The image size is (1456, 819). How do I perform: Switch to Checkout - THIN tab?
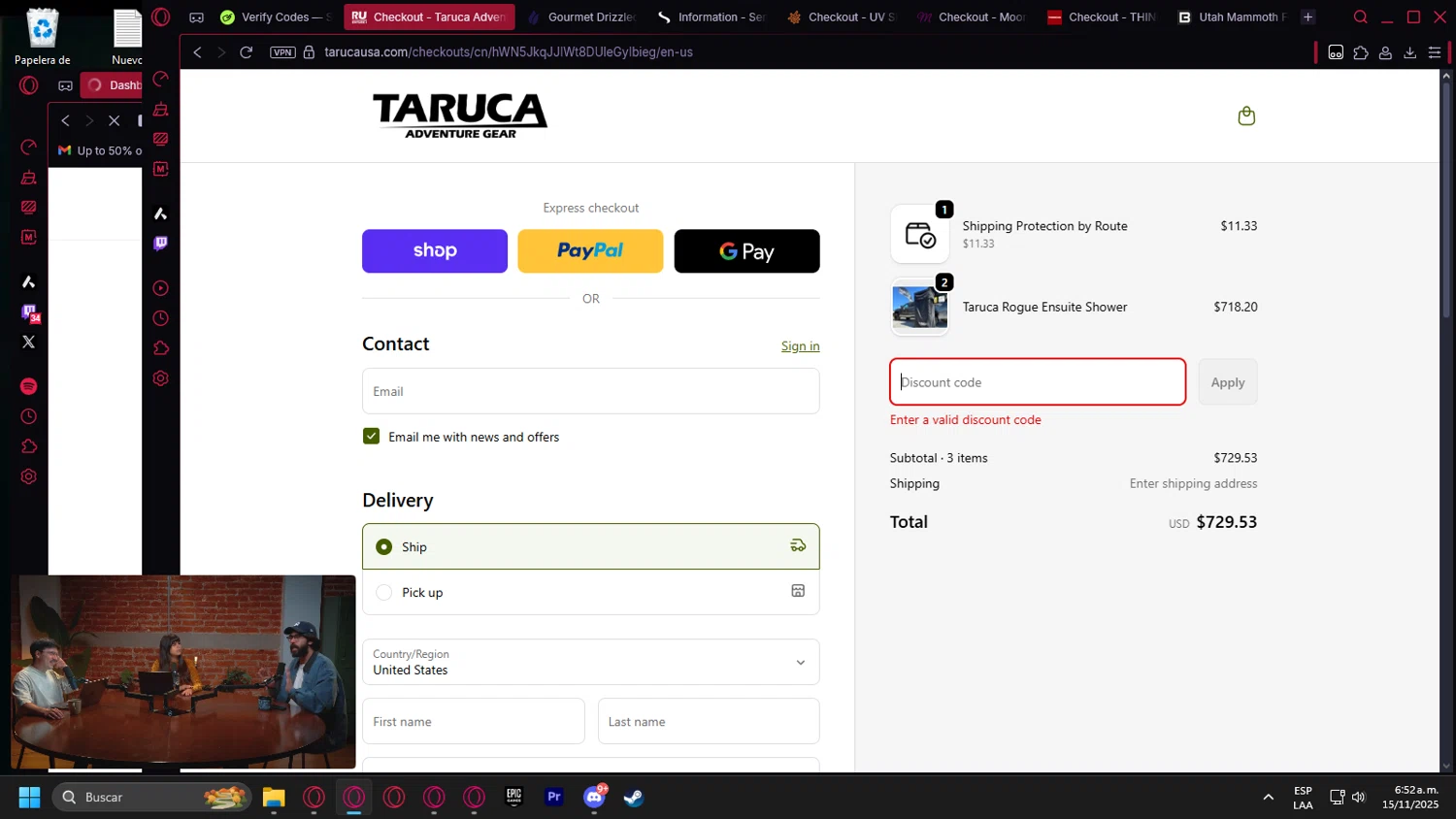1102,17
